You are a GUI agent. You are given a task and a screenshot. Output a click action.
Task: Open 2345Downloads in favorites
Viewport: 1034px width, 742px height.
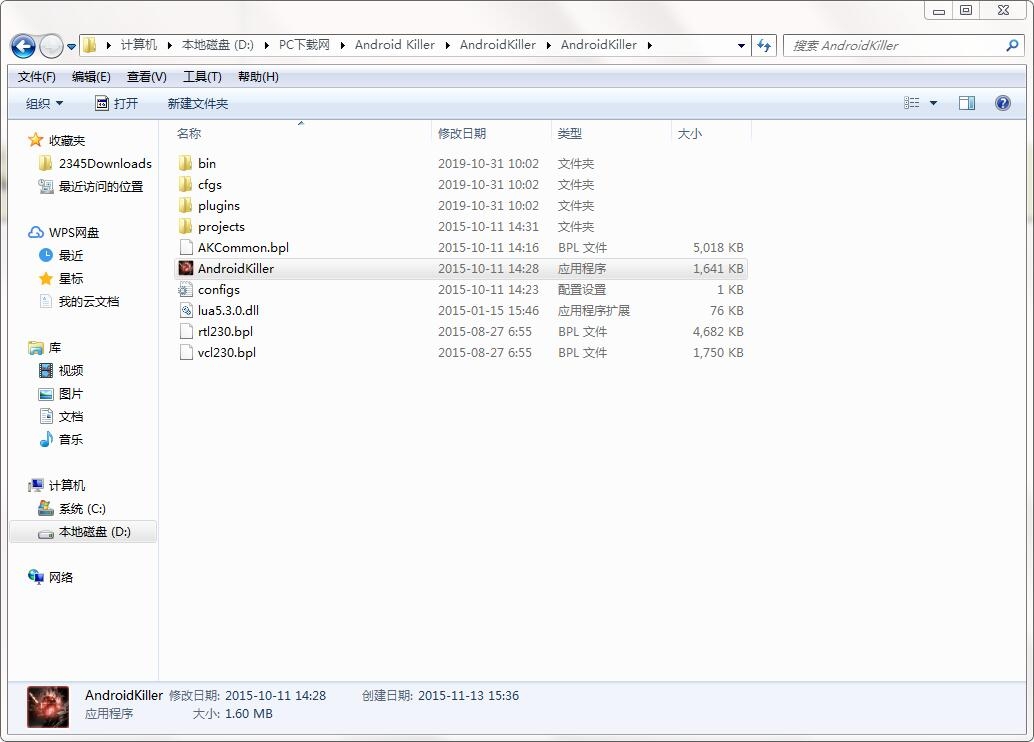[x=96, y=164]
